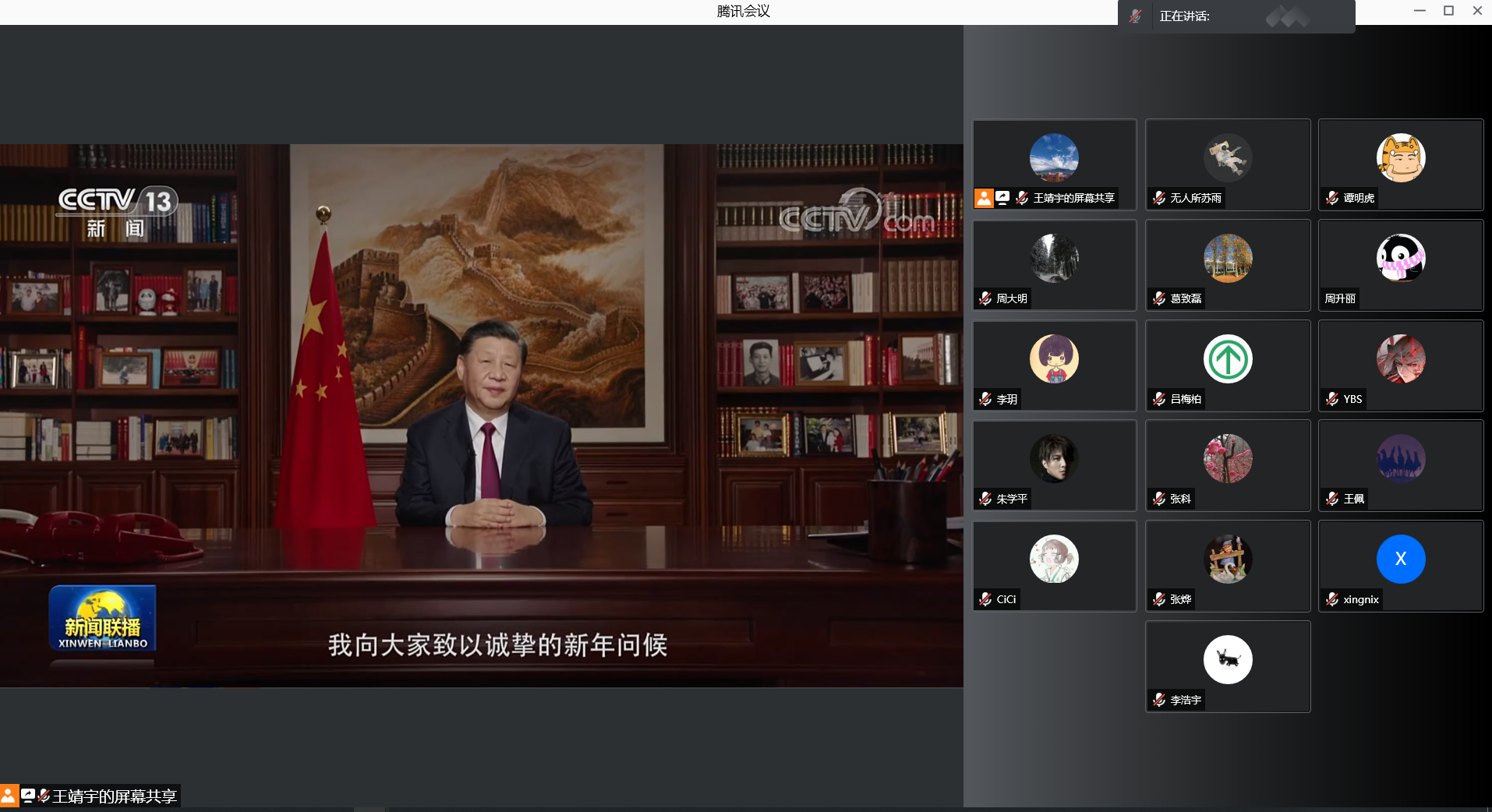Screen dimensions: 1492x812
Task: Click the muted microphone in the speaking bar
Action: 1136,16
